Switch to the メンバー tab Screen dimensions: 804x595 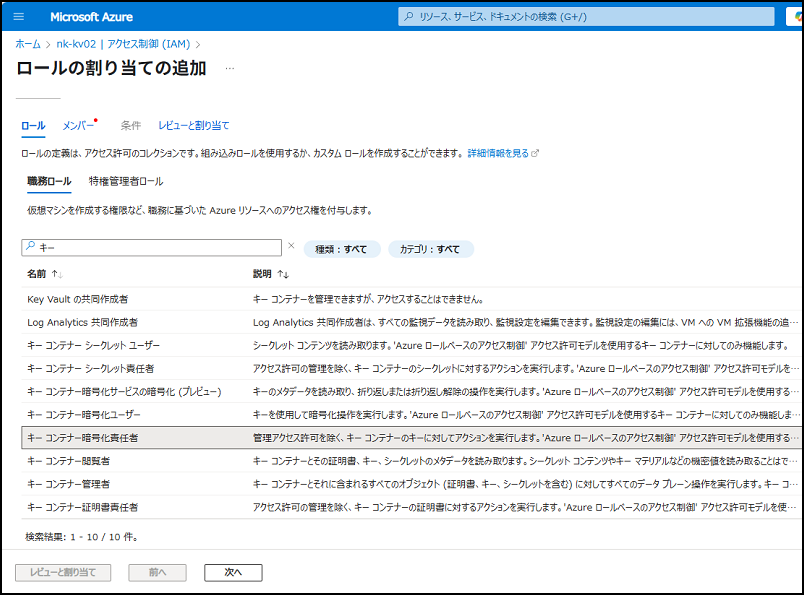[78, 126]
